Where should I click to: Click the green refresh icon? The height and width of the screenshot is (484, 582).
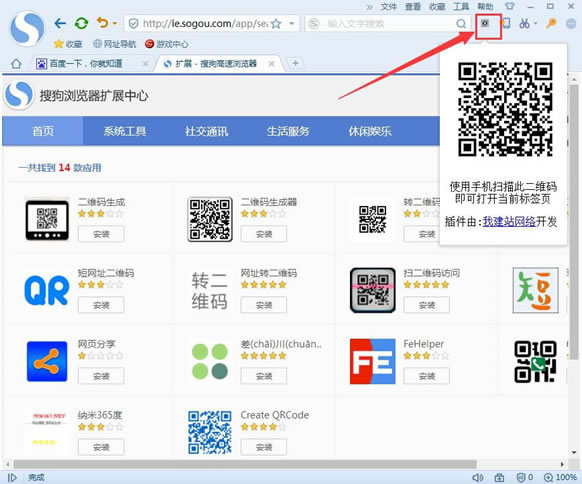81,23
